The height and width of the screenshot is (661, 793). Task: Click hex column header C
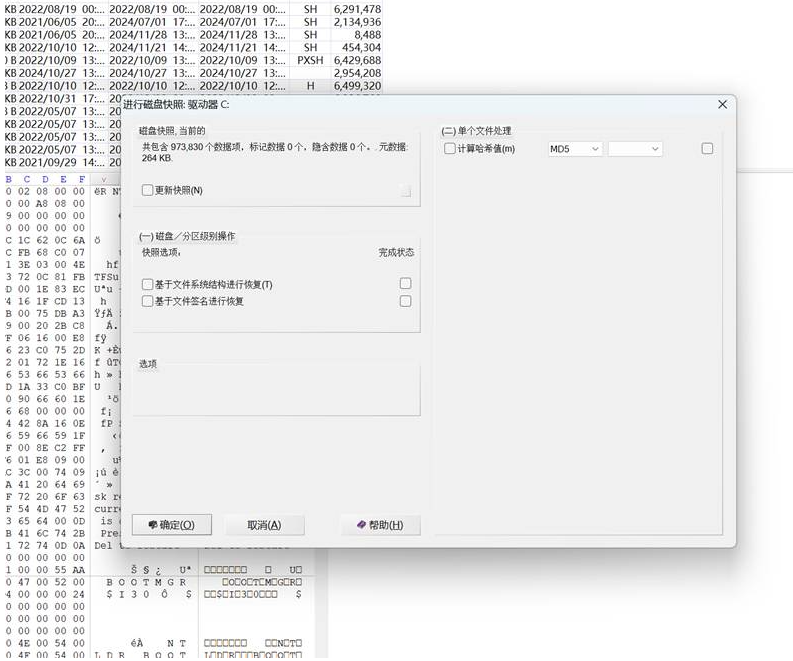(27, 179)
